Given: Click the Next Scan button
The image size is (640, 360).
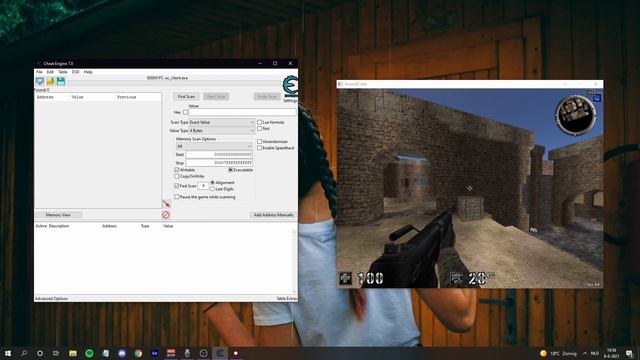Looking at the screenshot, I should [216, 97].
